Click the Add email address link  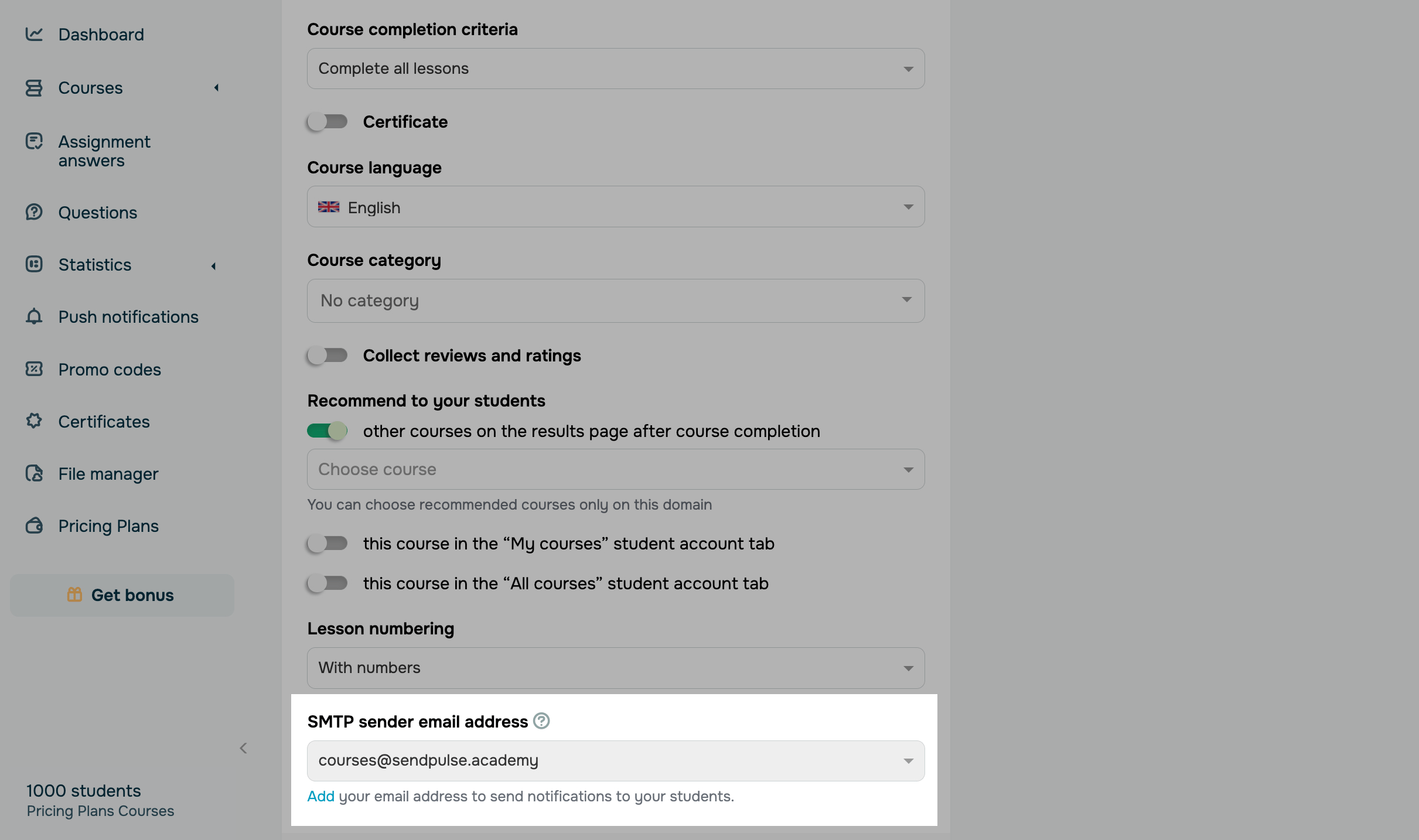point(320,797)
